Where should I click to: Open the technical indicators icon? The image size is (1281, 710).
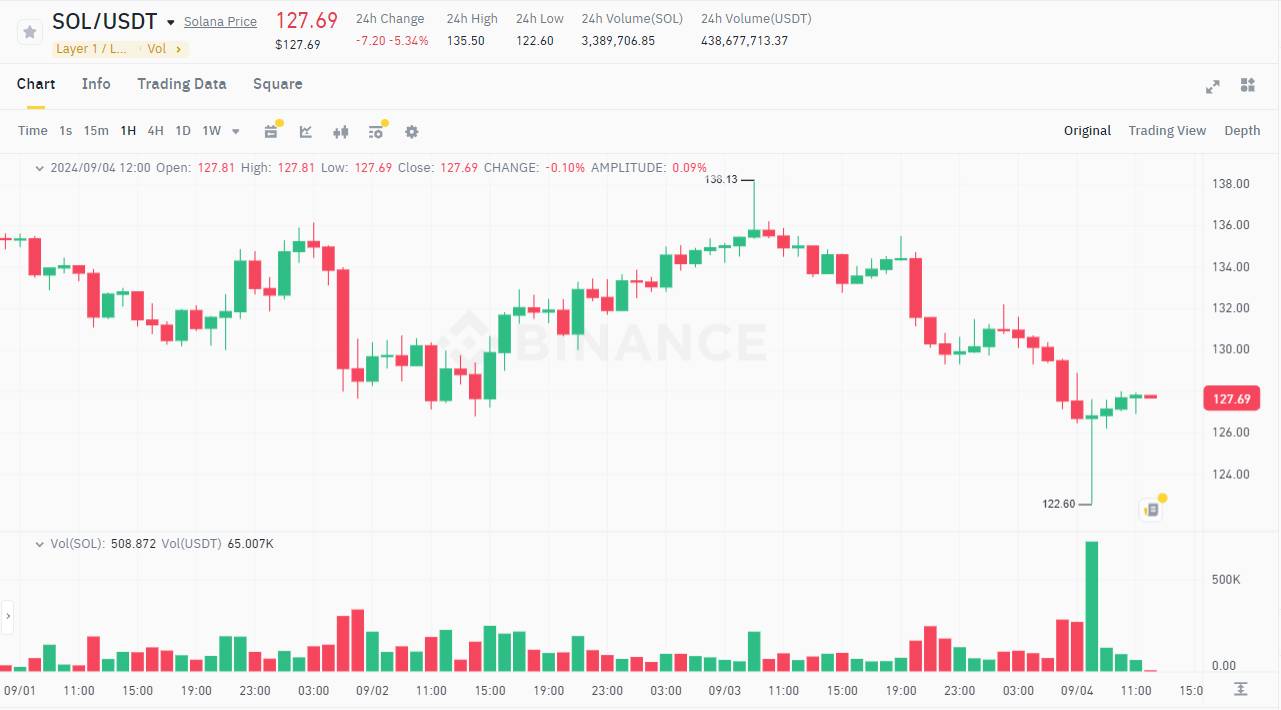pyautogui.click(x=306, y=131)
